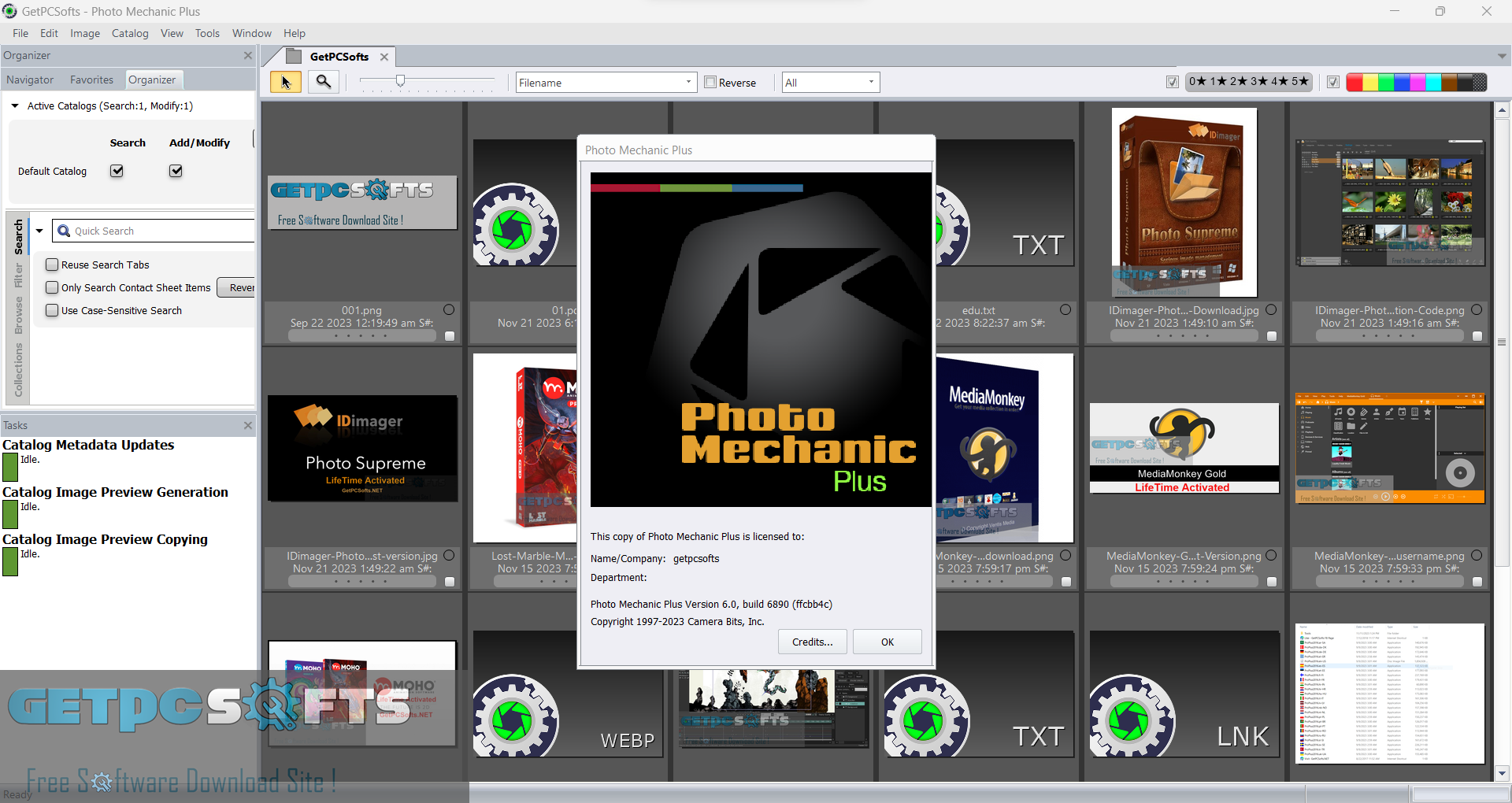This screenshot has height=803, width=1512.
Task: Click color class square on IDimager-Photo...st-version.jpg
Action: point(450,582)
